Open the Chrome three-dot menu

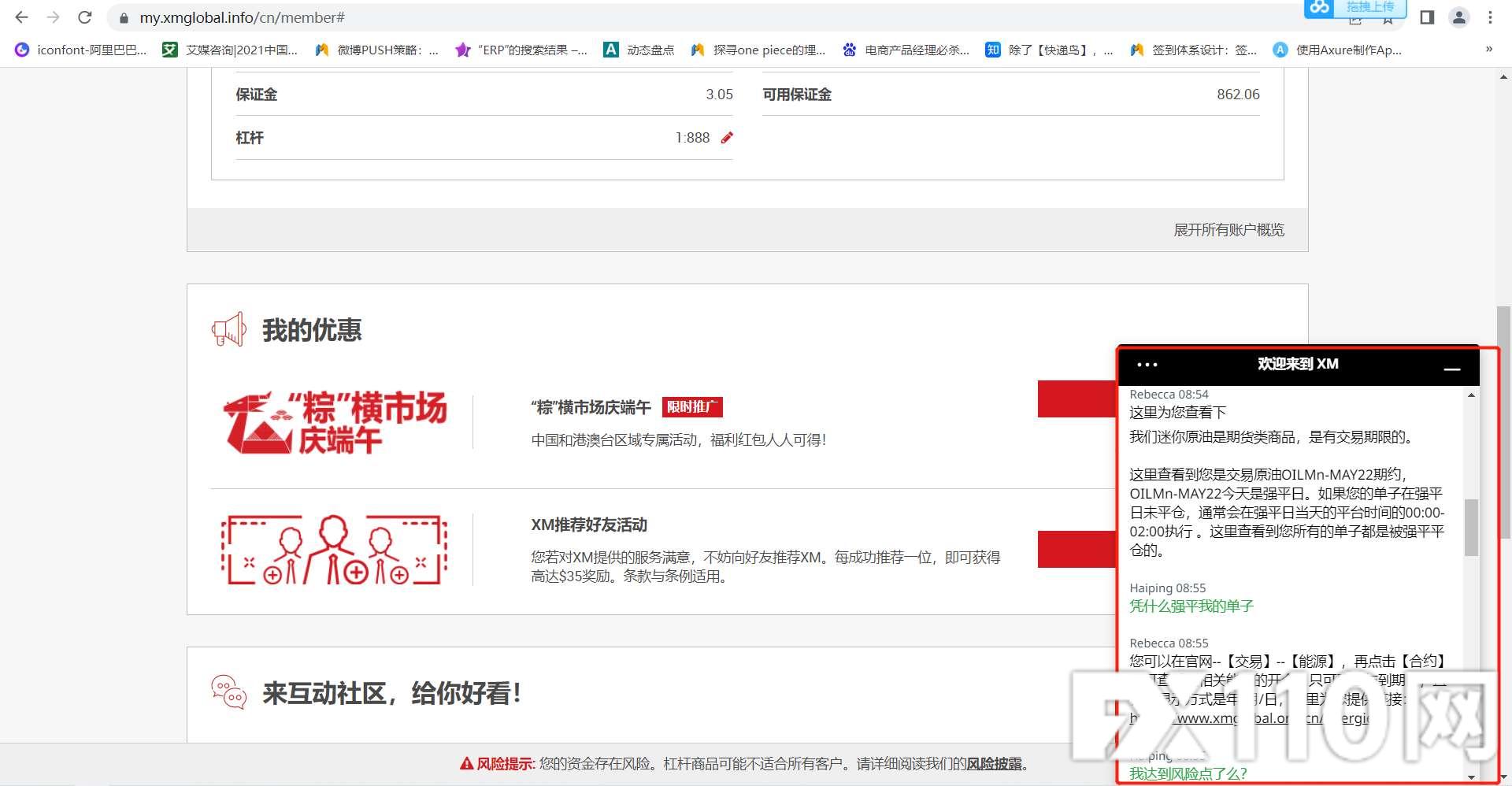[x=1490, y=17]
